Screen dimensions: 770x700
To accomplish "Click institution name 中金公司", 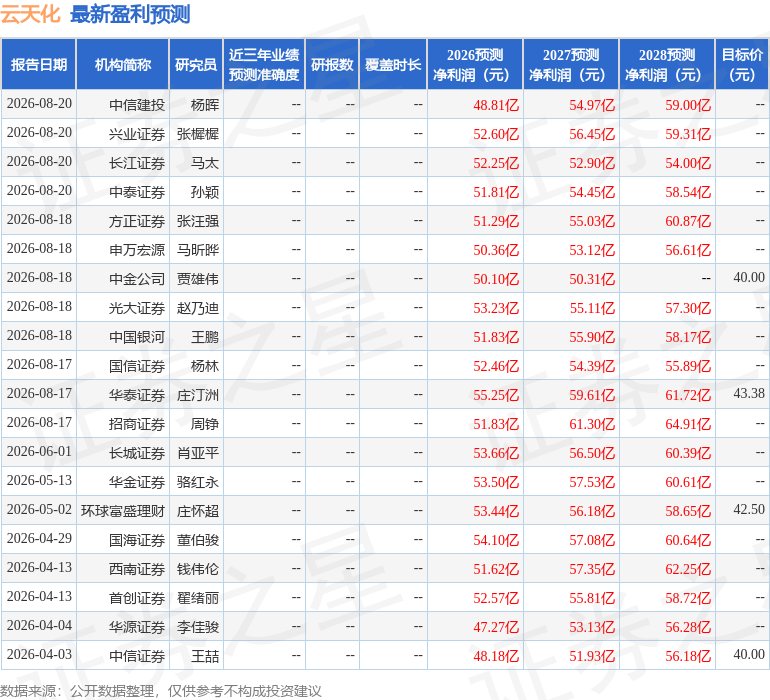I will (x=137, y=279).
